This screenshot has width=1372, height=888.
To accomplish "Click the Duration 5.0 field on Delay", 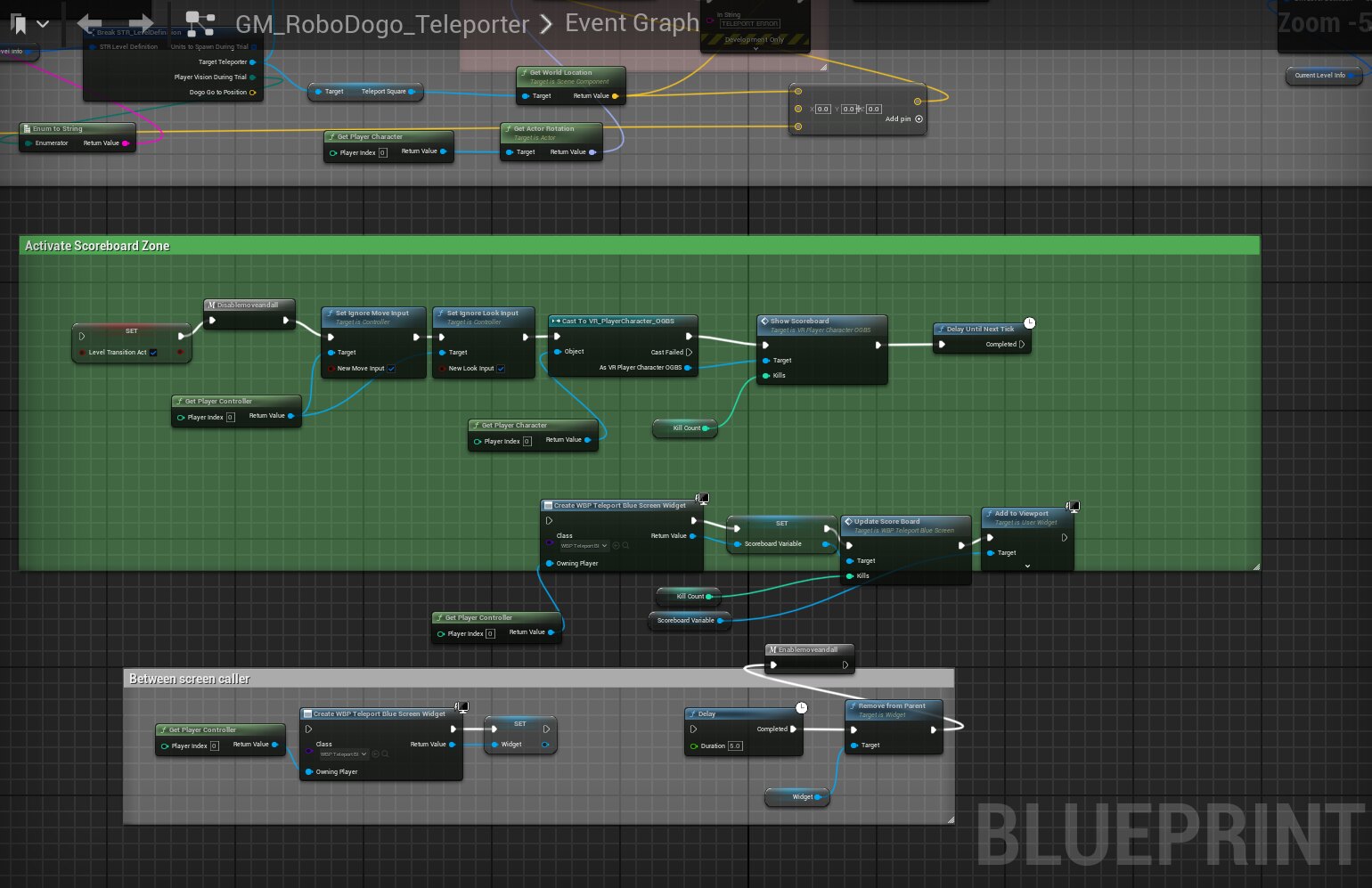I will [x=735, y=746].
